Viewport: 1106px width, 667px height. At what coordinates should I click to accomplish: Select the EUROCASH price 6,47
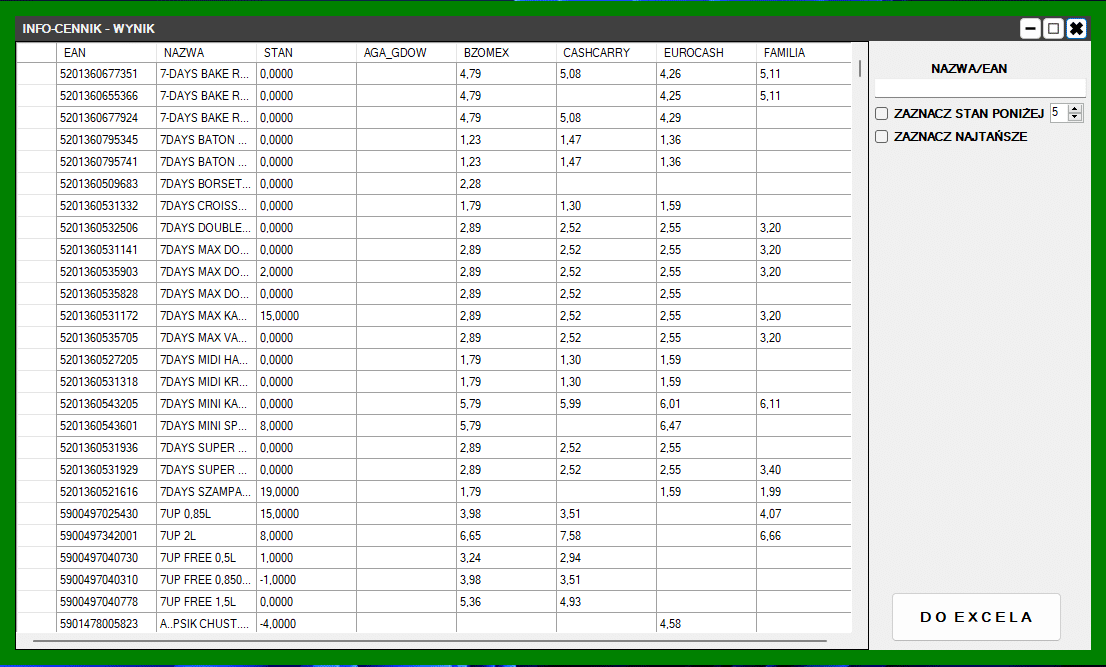tap(706, 426)
